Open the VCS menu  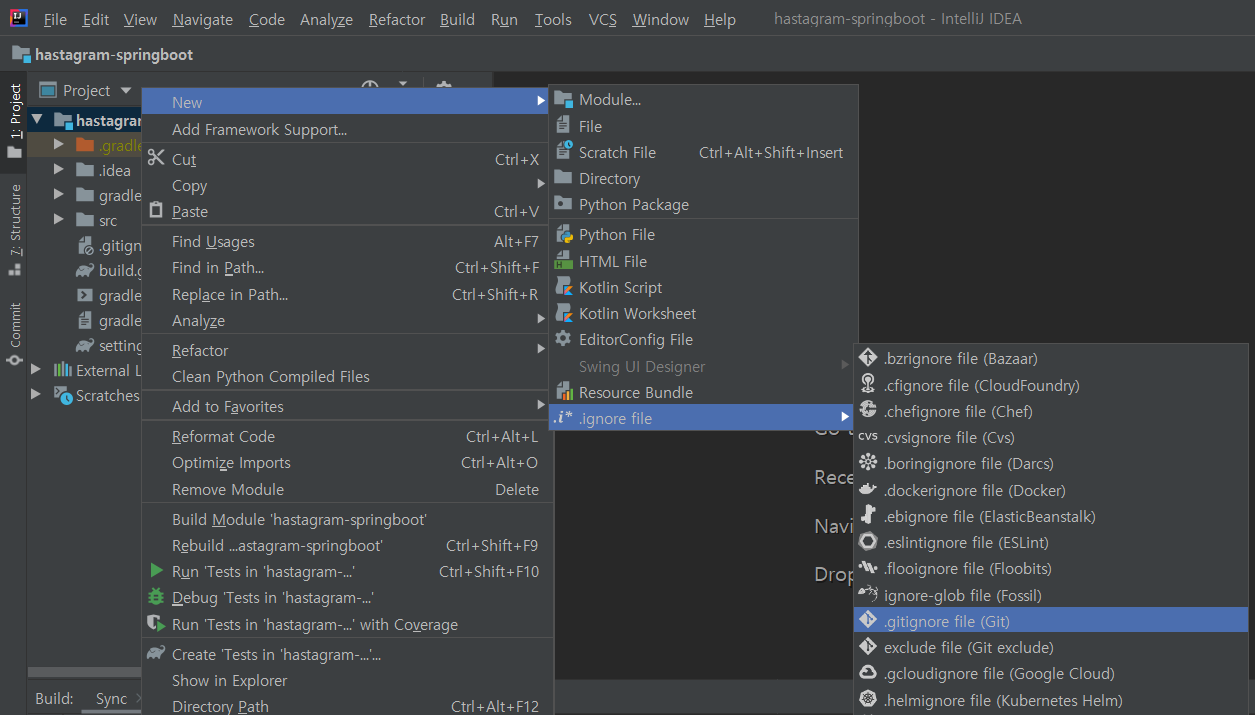[x=602, y=19]
